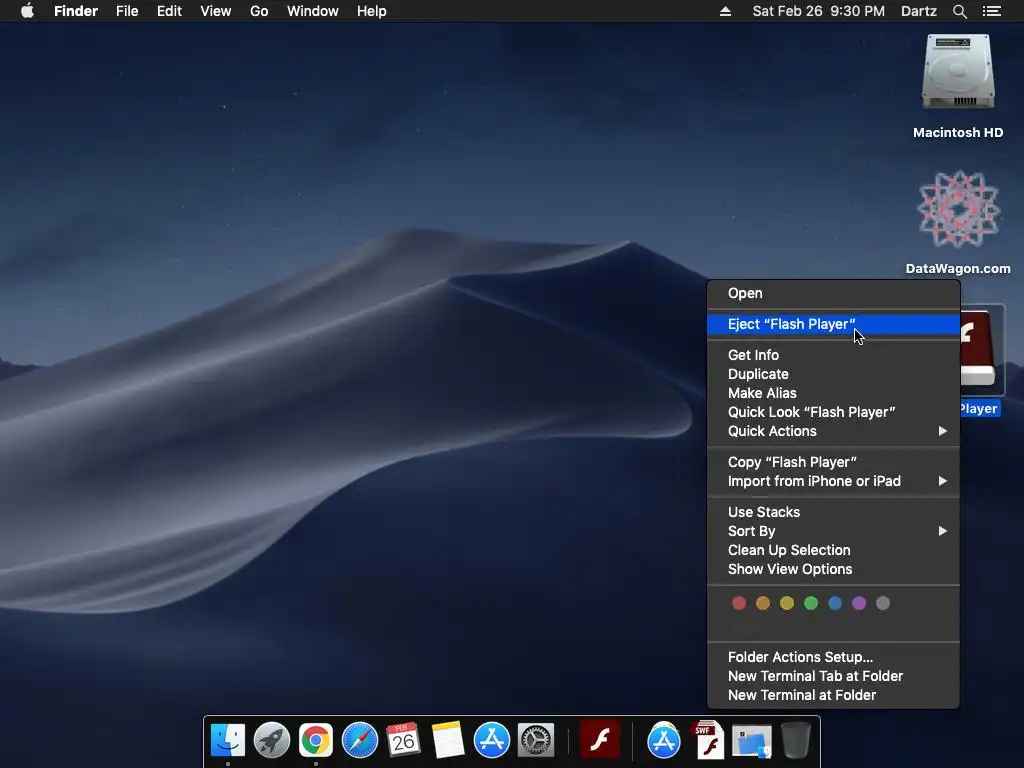1024x768 pixels.
Task: Select New Terminal Tab at Folder
Action: (833, 676)
